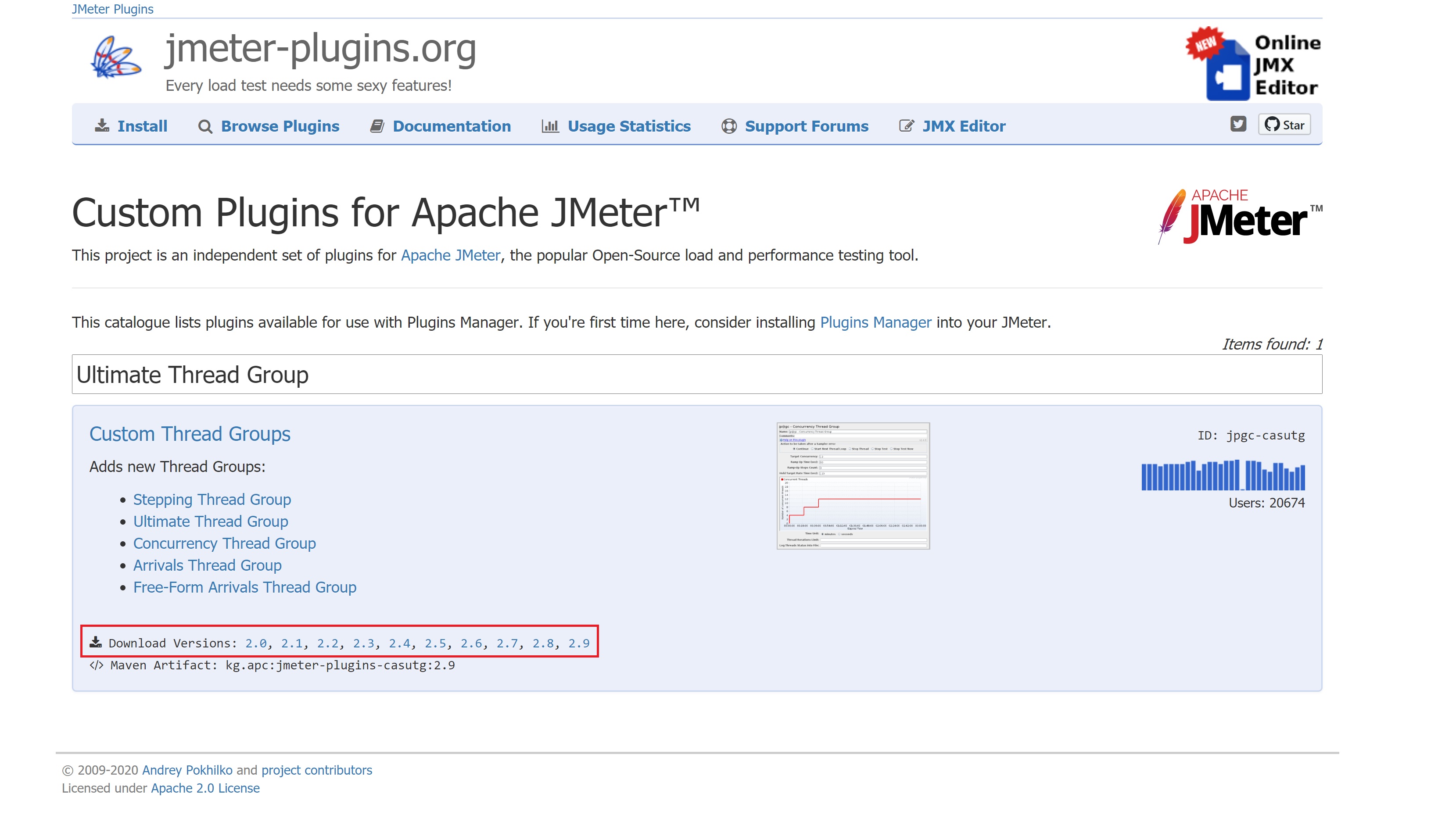Download version 2.5

coord(435,643)
